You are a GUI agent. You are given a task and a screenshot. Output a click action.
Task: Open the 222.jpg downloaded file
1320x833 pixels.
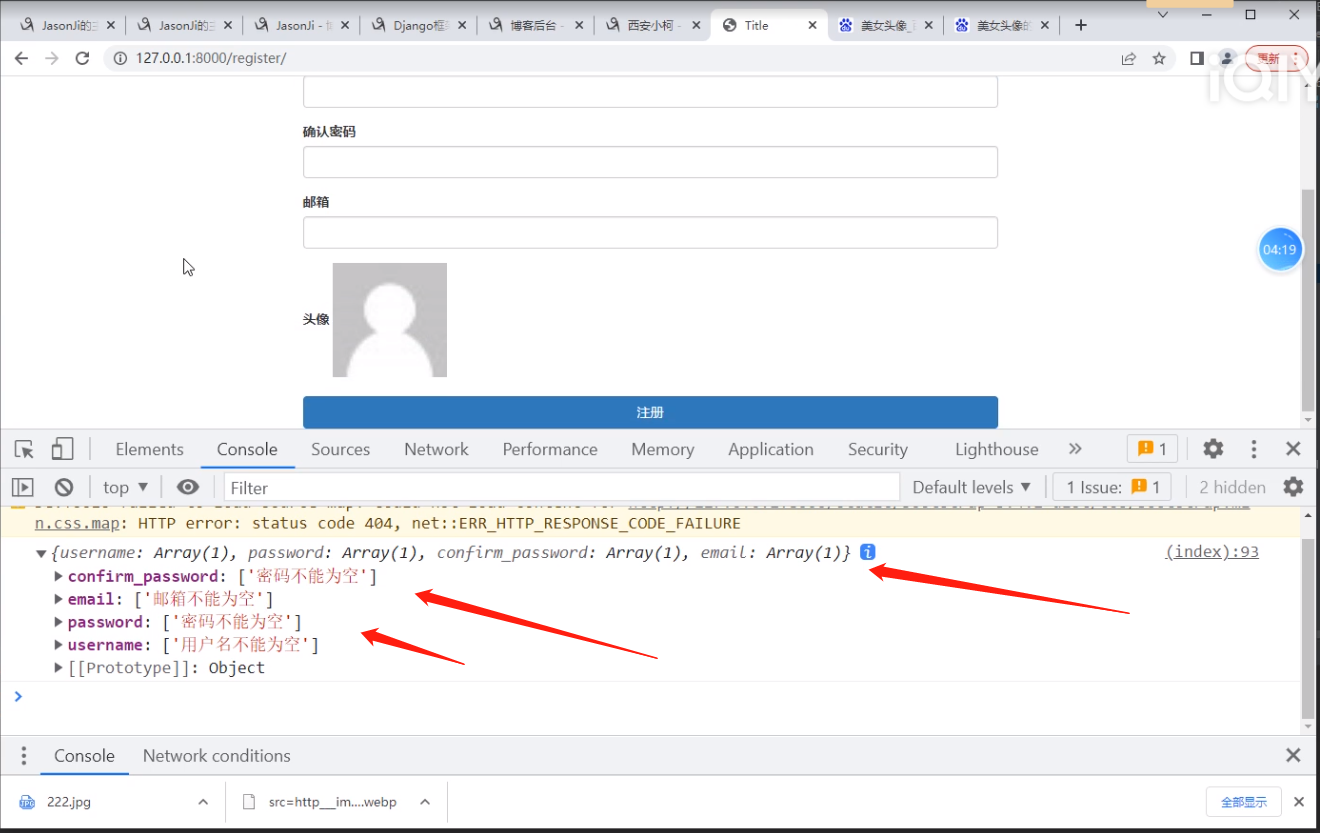pyautogui.click(x=68, y=802)
